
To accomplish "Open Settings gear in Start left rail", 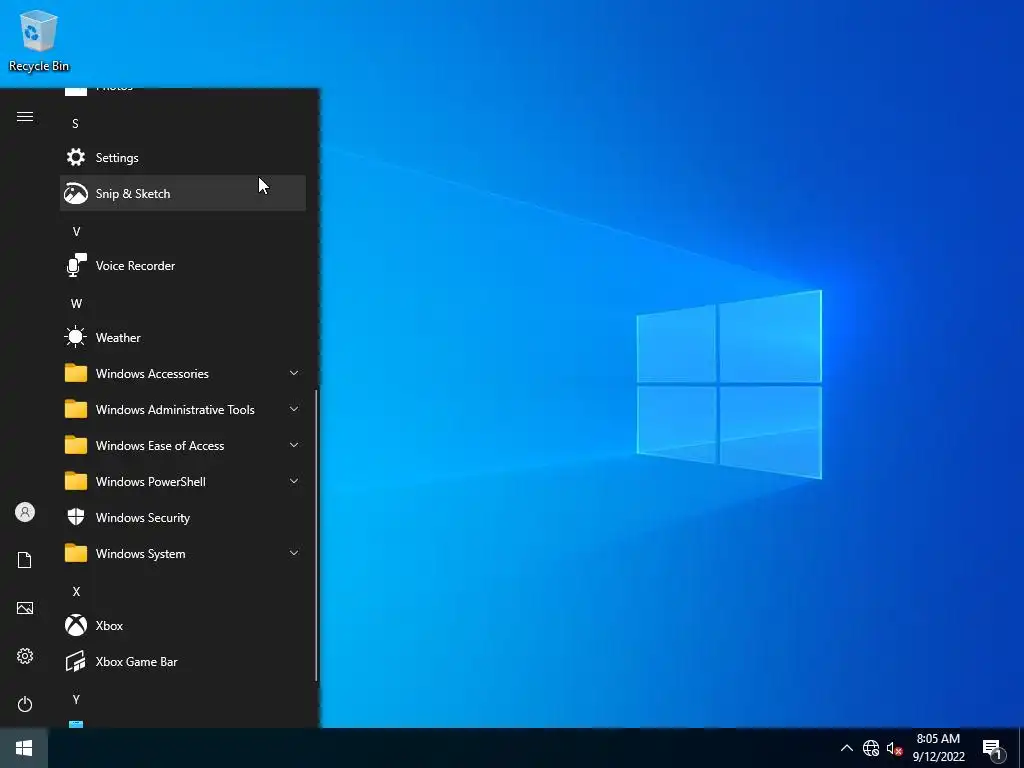I will (25, 656).
